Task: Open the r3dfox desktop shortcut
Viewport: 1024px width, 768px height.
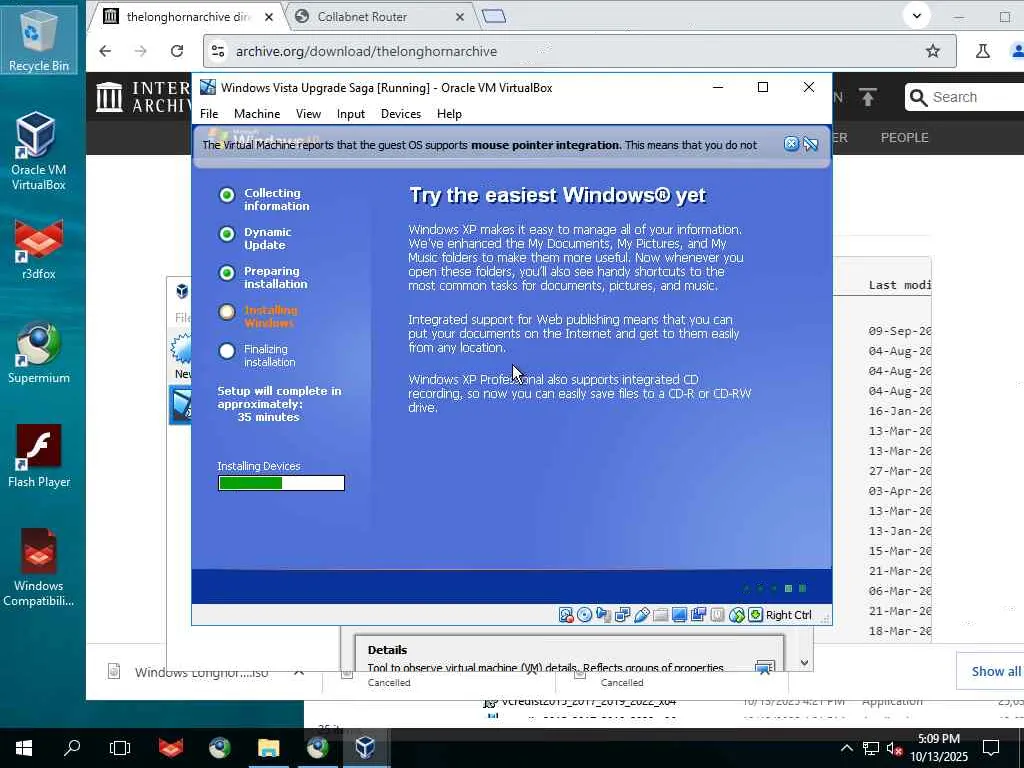Action: (x=39, y=249)
